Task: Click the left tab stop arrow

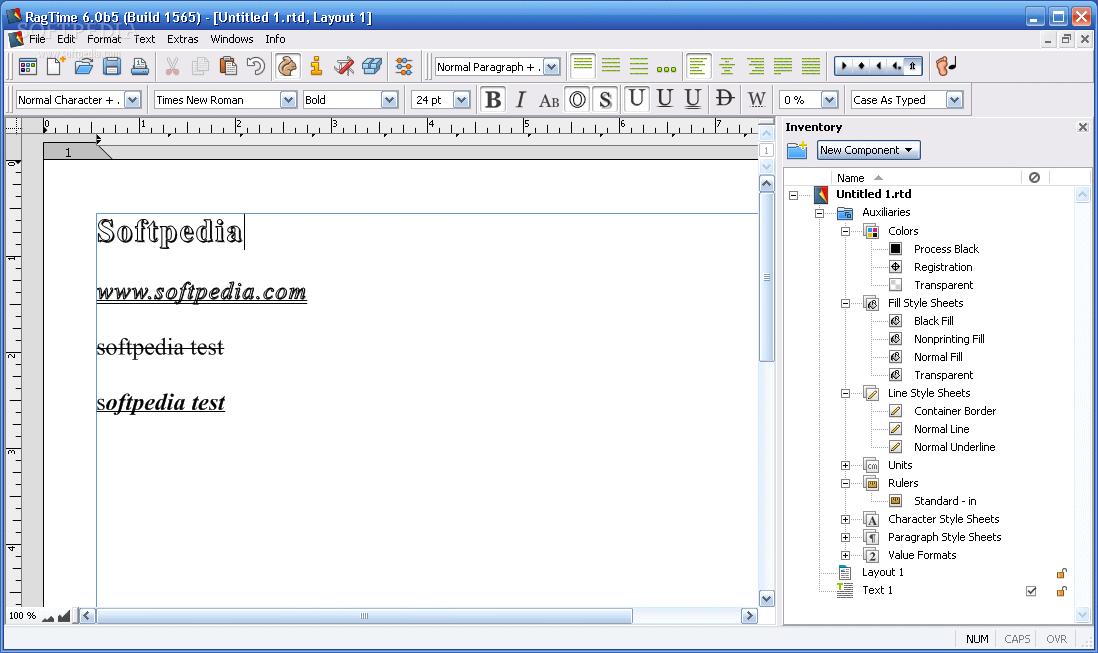Action: coord(844,66)
